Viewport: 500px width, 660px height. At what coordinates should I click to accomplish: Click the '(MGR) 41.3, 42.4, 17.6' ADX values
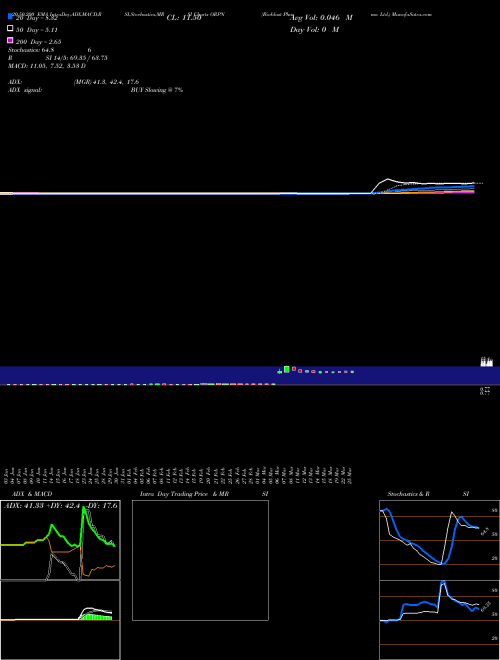106,82
